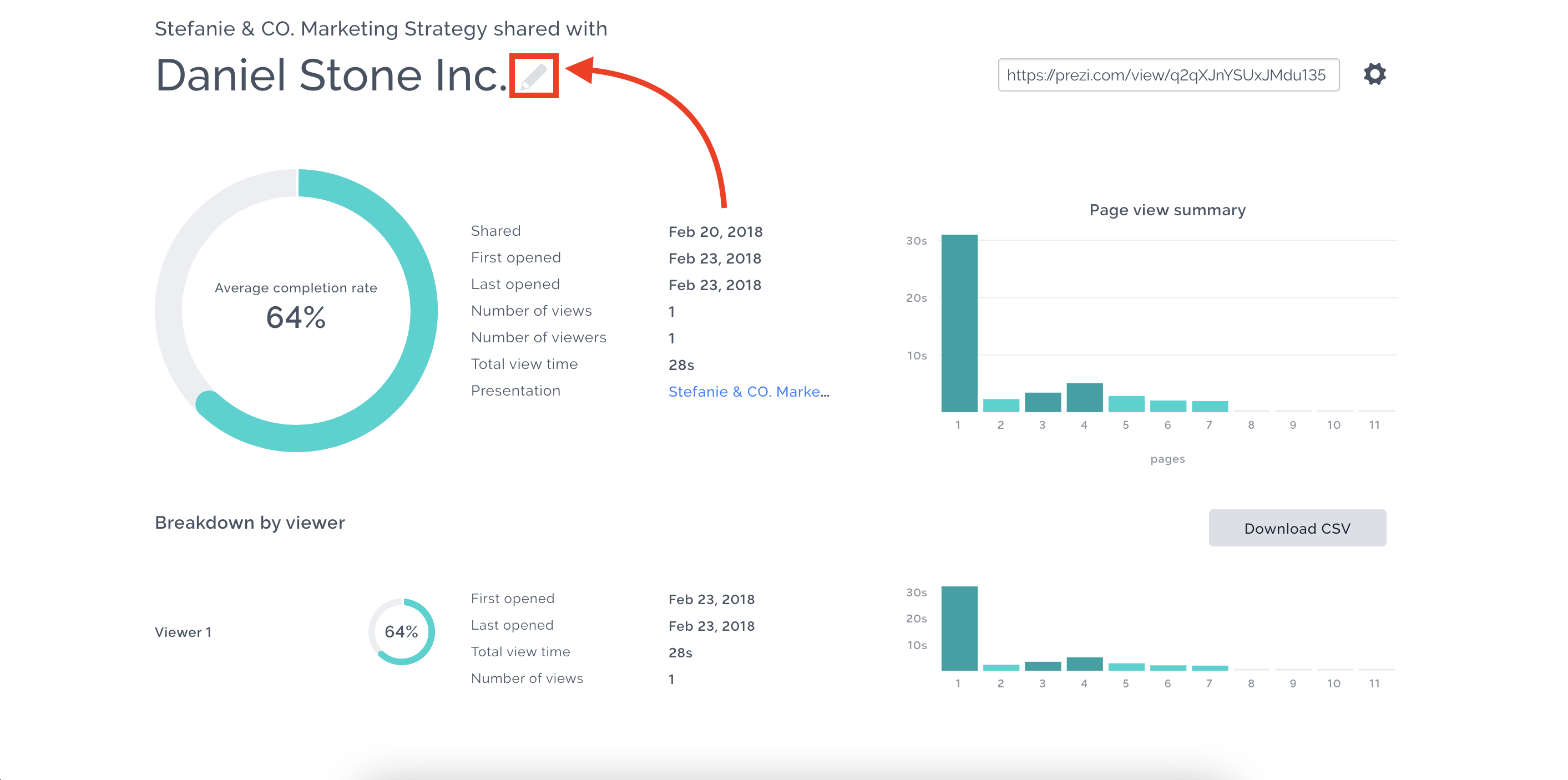Click the Page view summary chart title
Screen dimensions: 1568x780
click(1167, 210)
